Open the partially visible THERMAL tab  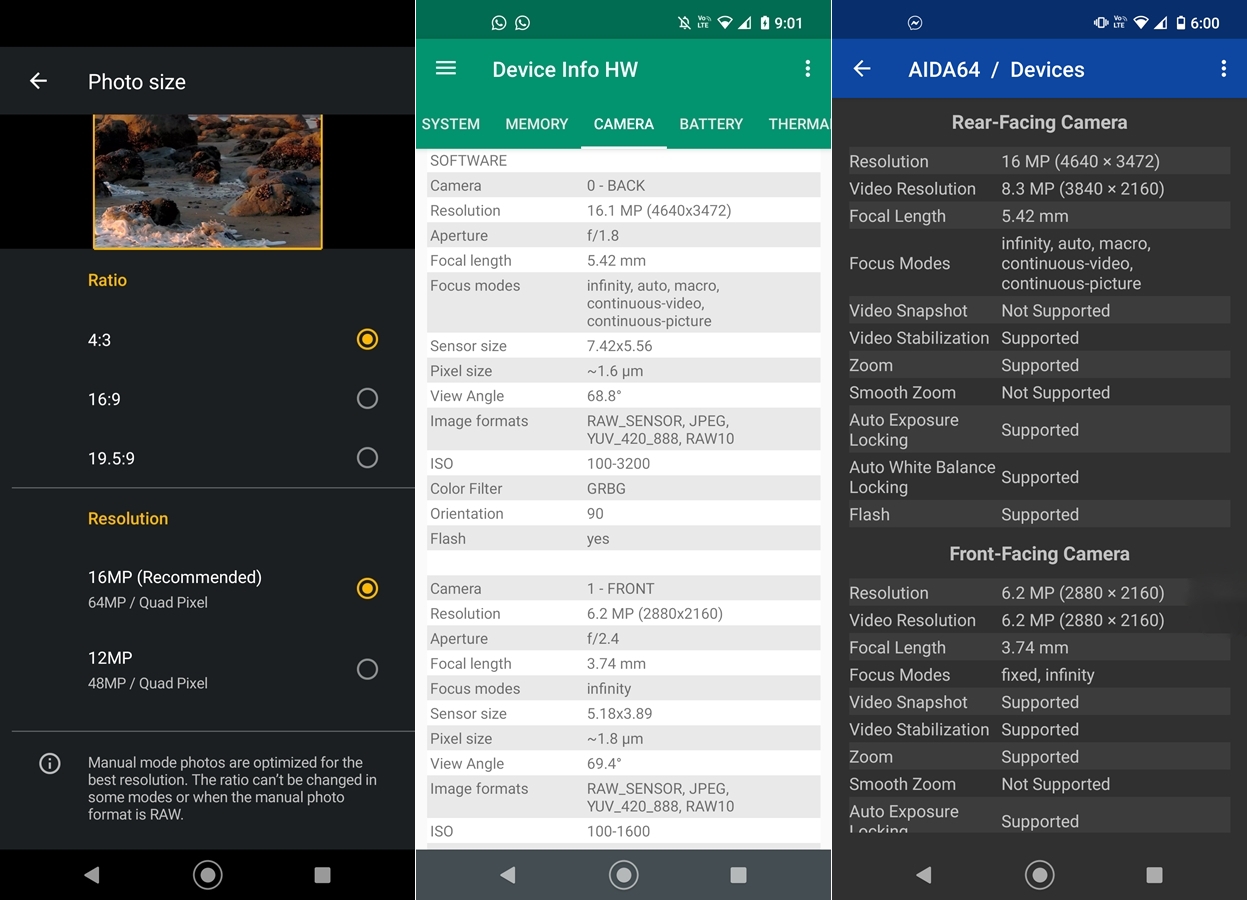799,124
